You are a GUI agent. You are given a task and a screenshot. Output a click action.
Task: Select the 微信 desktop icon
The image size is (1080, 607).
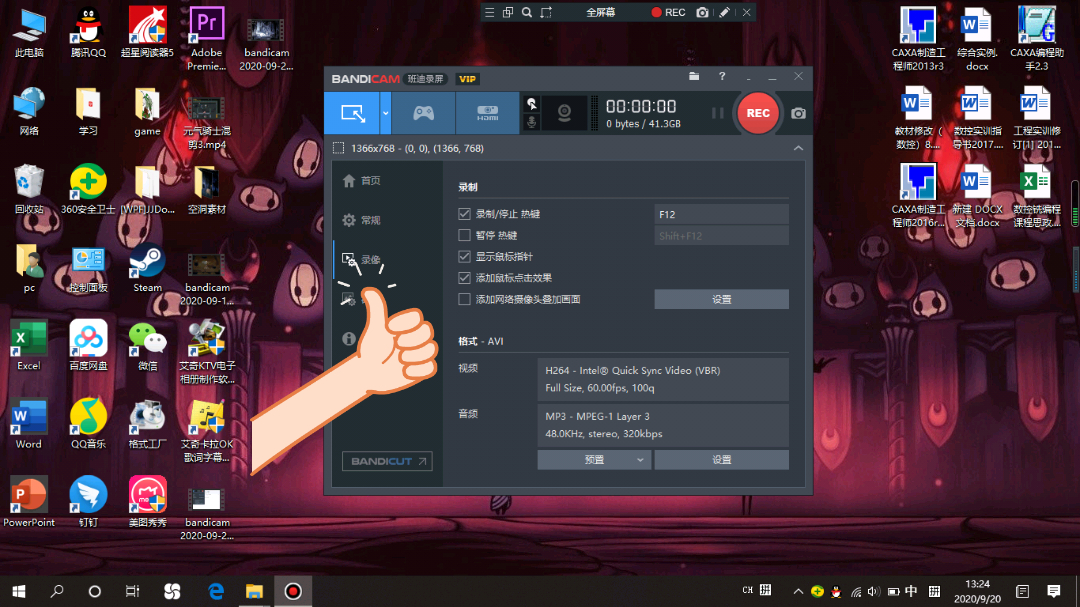pyautogui.click(x=147, y=347)
